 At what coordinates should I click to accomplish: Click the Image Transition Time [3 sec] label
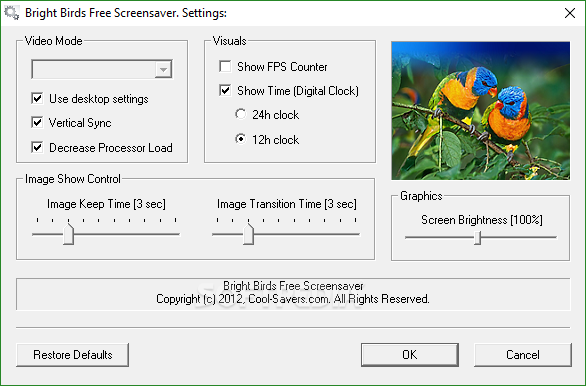pyautogui.click(x=287, y=204)
